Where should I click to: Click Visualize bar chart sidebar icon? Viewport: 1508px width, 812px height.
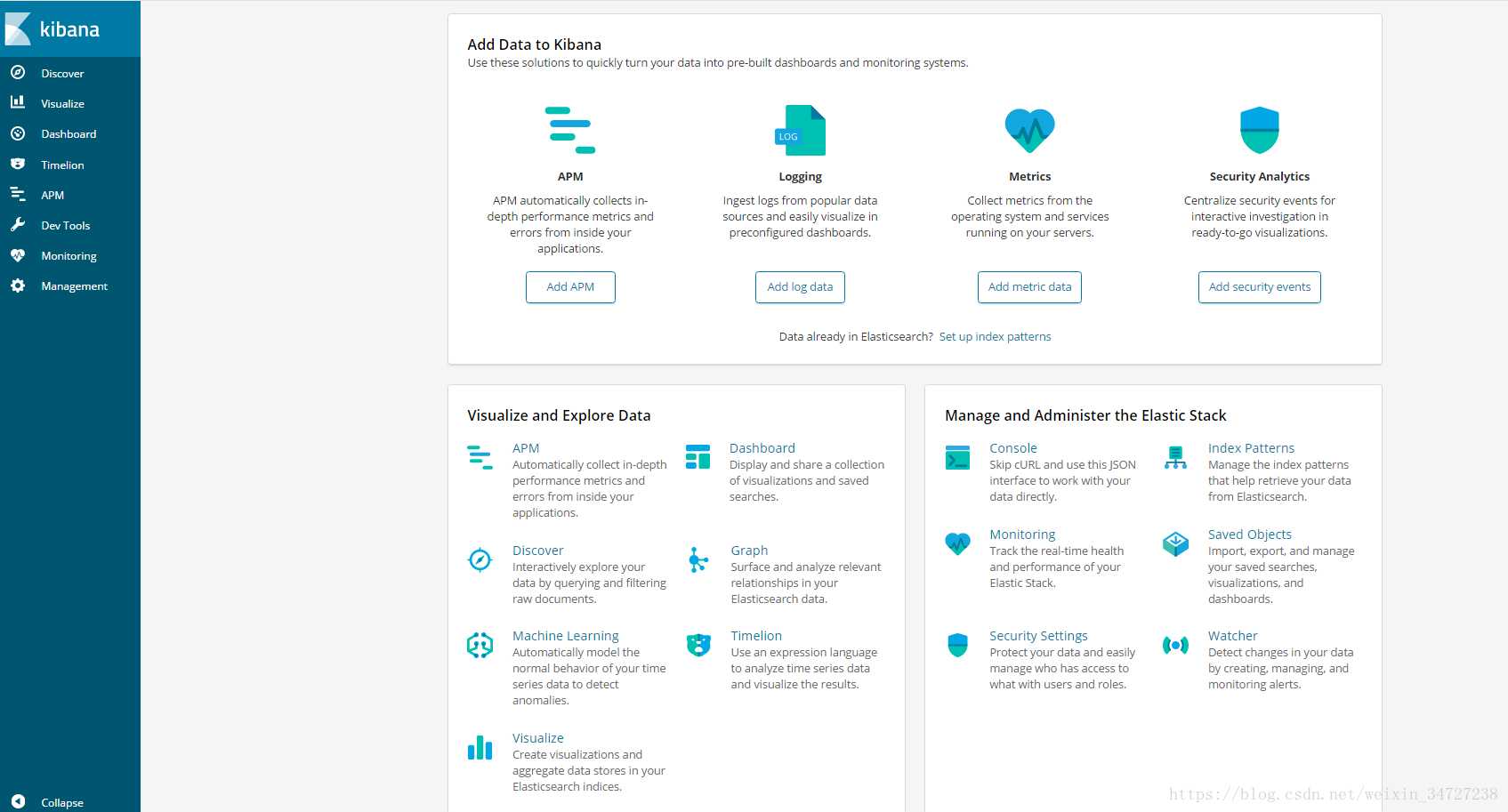[18, 103]
